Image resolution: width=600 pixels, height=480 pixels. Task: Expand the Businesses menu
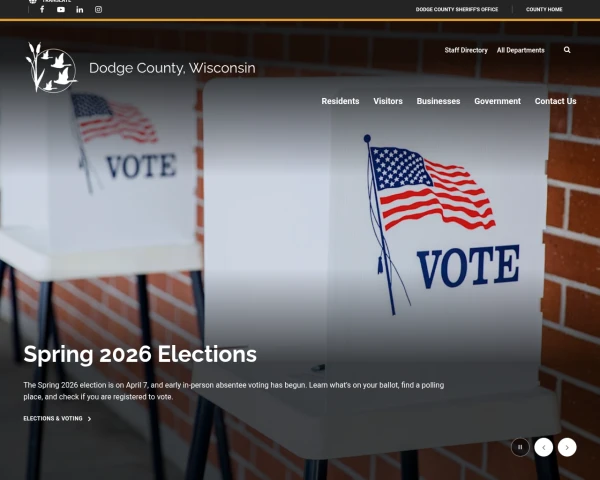pyautogui.click(x=438, y=101)
